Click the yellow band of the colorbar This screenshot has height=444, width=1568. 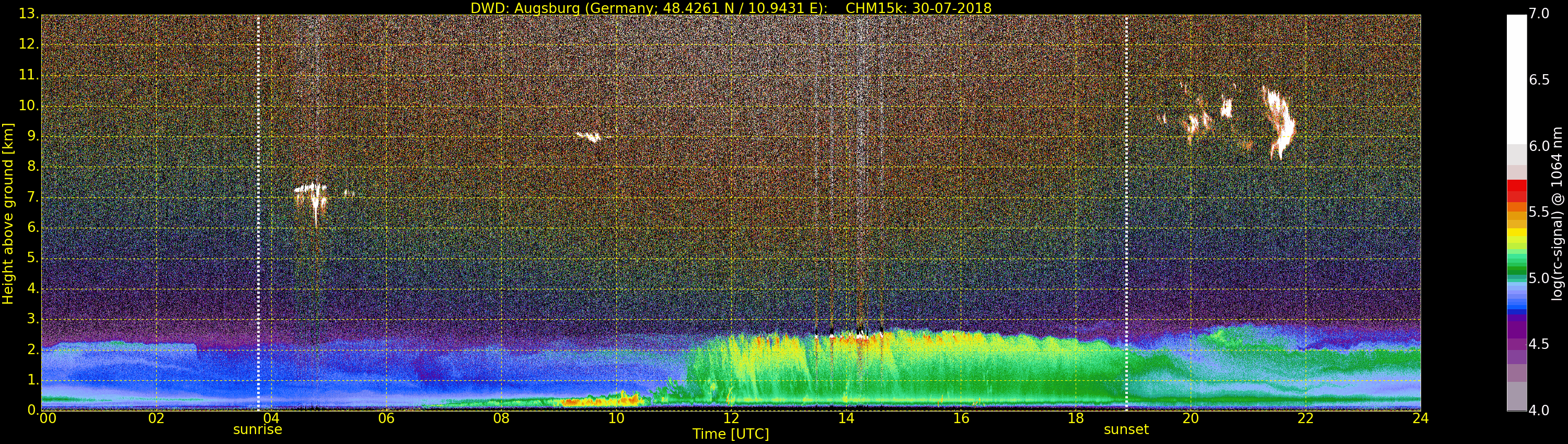(1516, 233)
